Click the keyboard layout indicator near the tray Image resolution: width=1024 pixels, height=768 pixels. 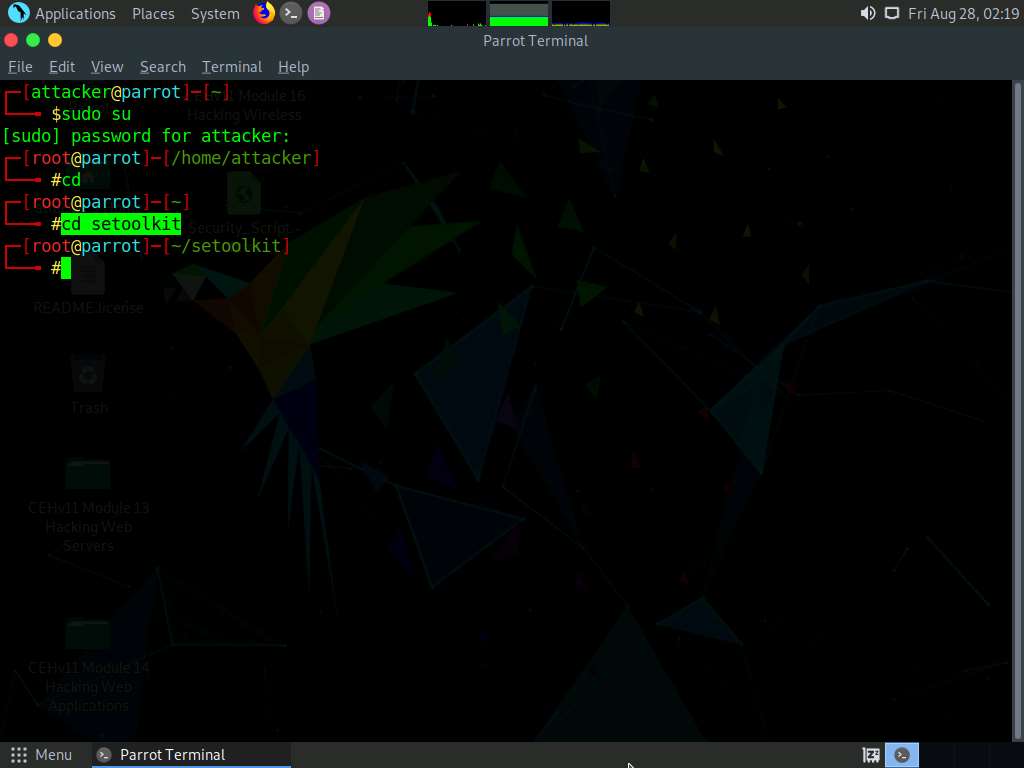870,754
